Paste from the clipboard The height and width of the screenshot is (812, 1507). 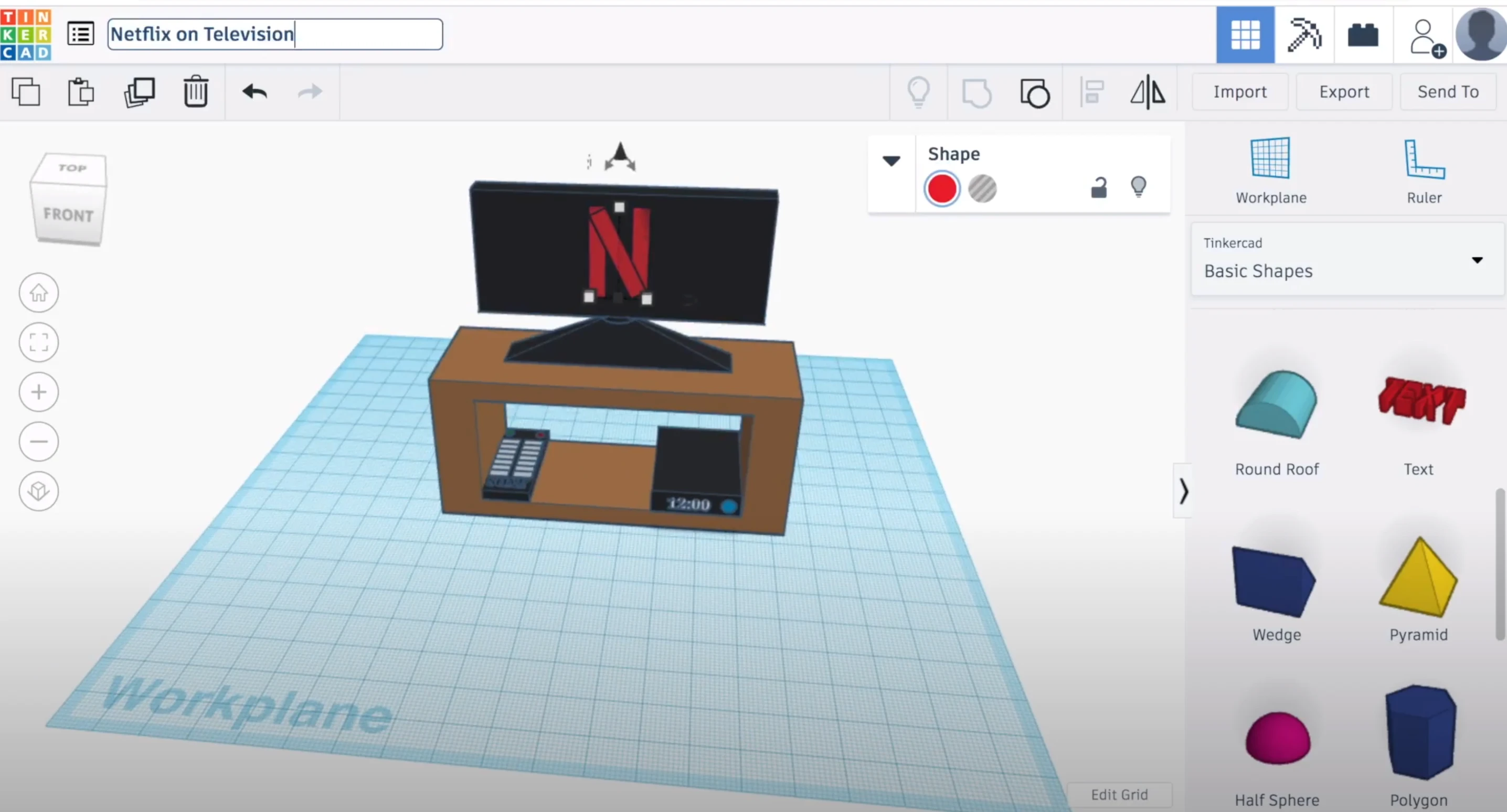pos(81,92)
